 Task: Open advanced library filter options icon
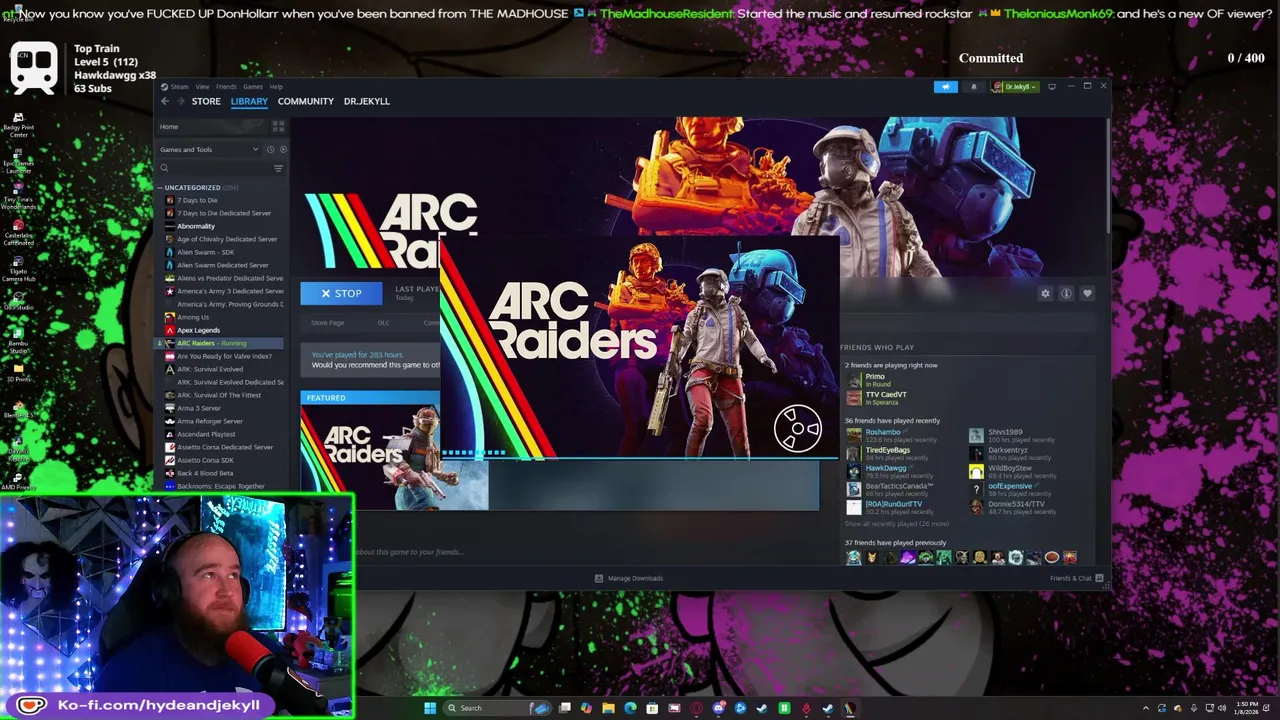278,168
